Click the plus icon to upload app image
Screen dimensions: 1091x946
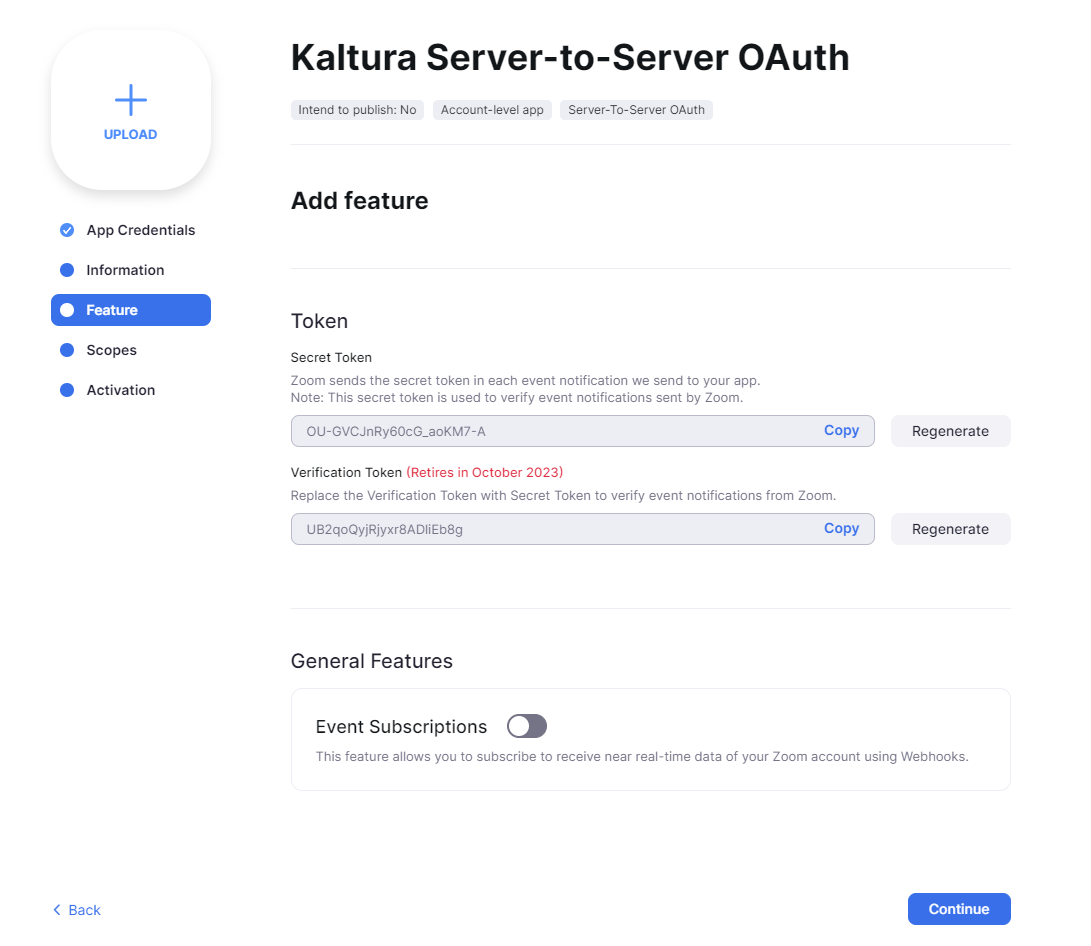point(131,100)
